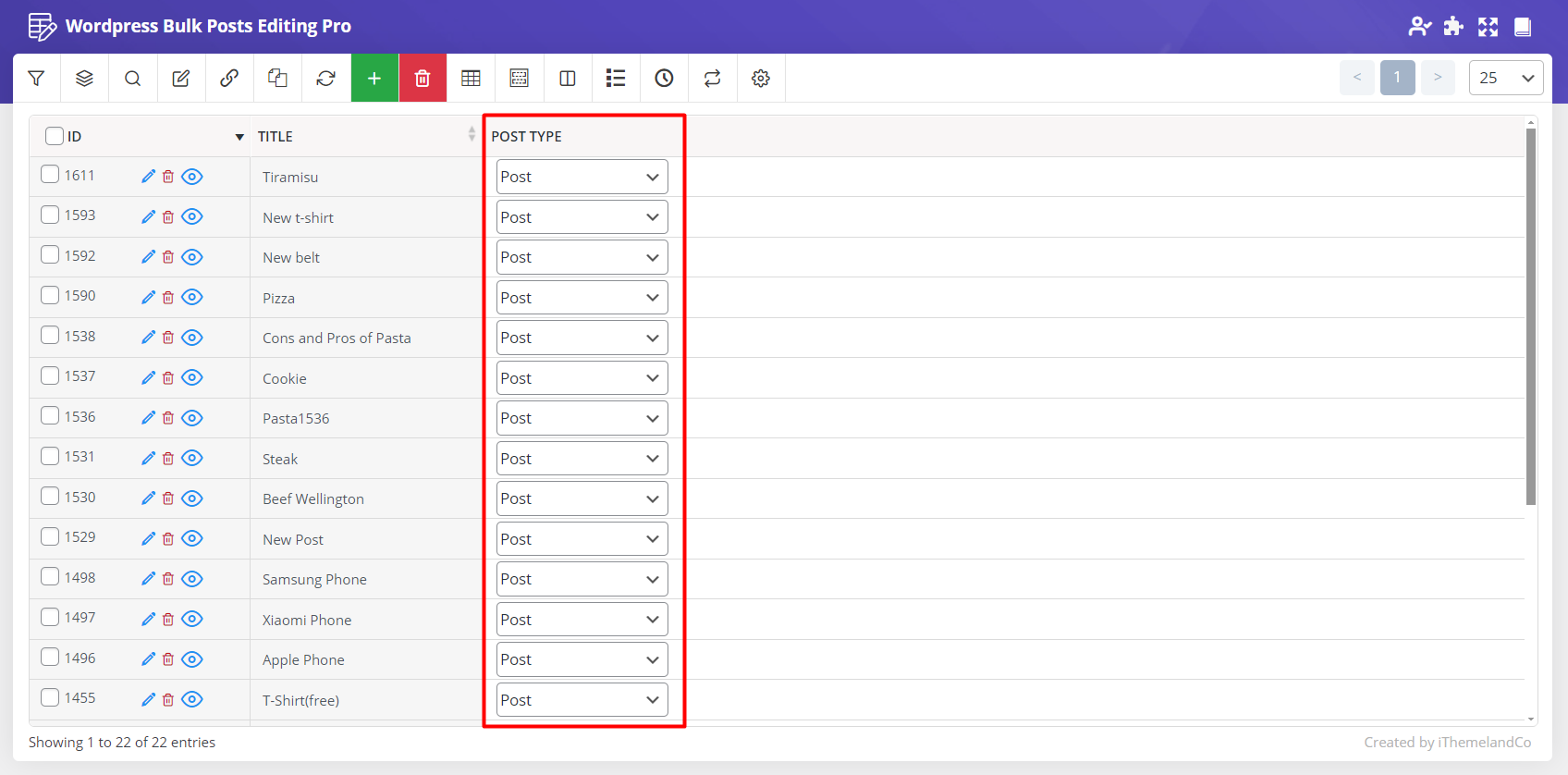Click the fullscreen expand icon in header
Viewport: 1568px width, 775px height.
point(1488,27)
